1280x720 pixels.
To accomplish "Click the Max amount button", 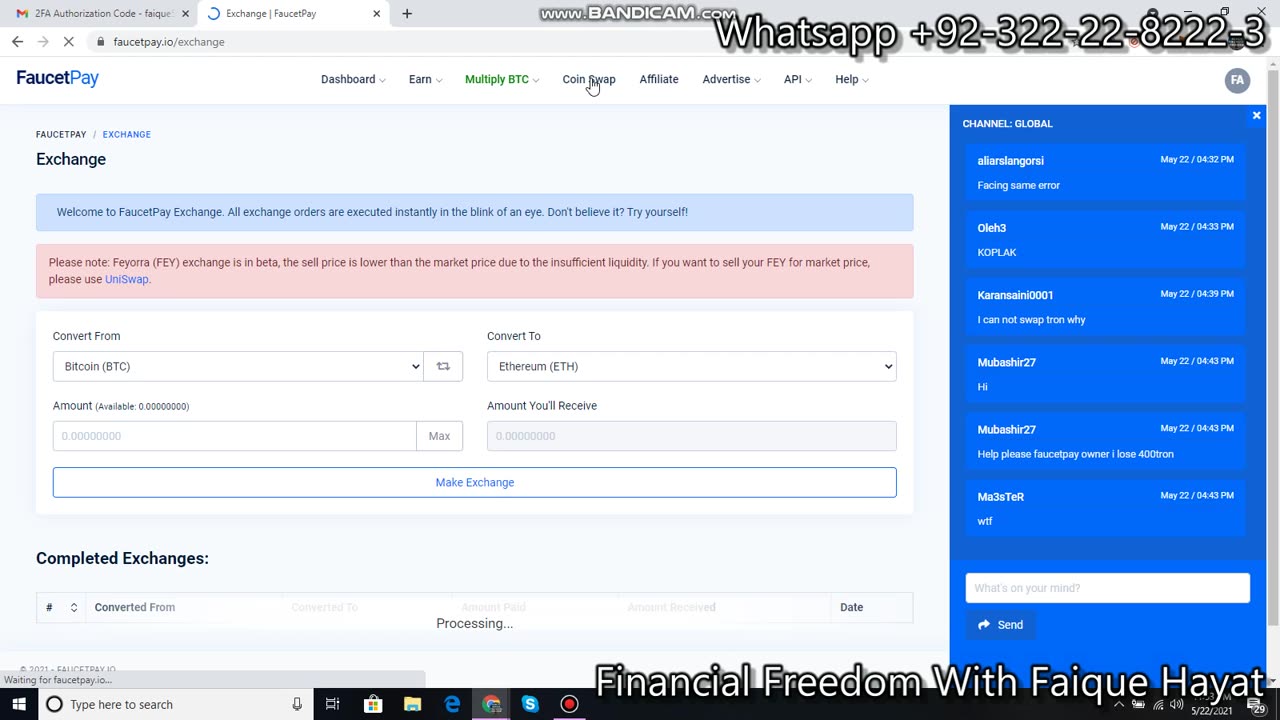I will pos(439,436).
